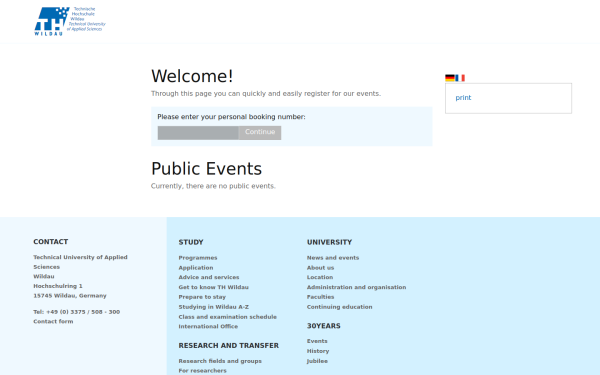Image resolution: width=600 pixels, height=375 pixels.
Task: Open News and events link
Action: pos(333,258)
